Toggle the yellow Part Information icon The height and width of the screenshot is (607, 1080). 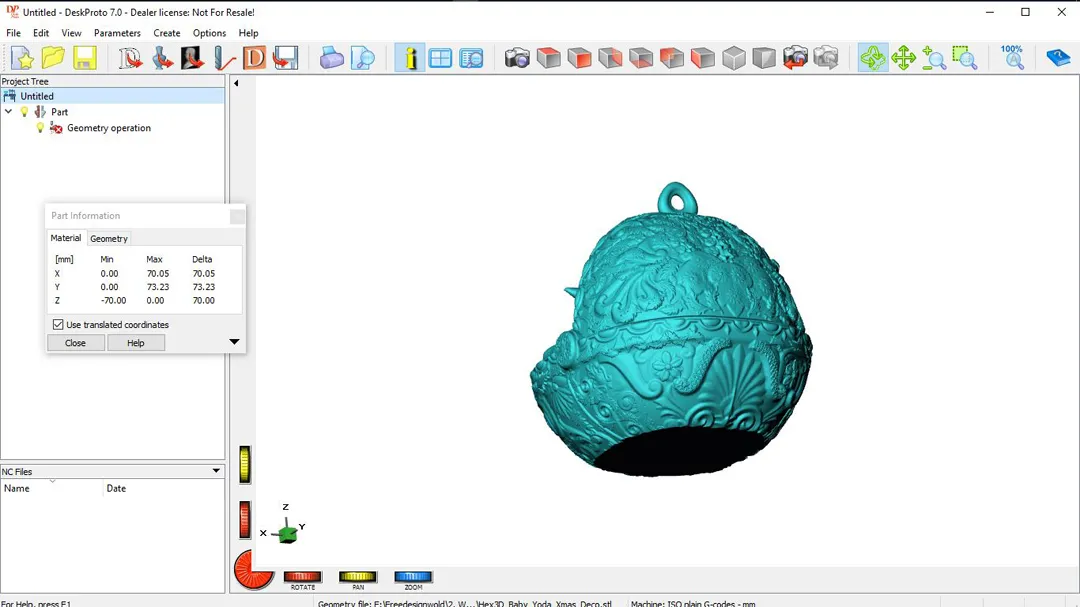click(x=409, y=58)
